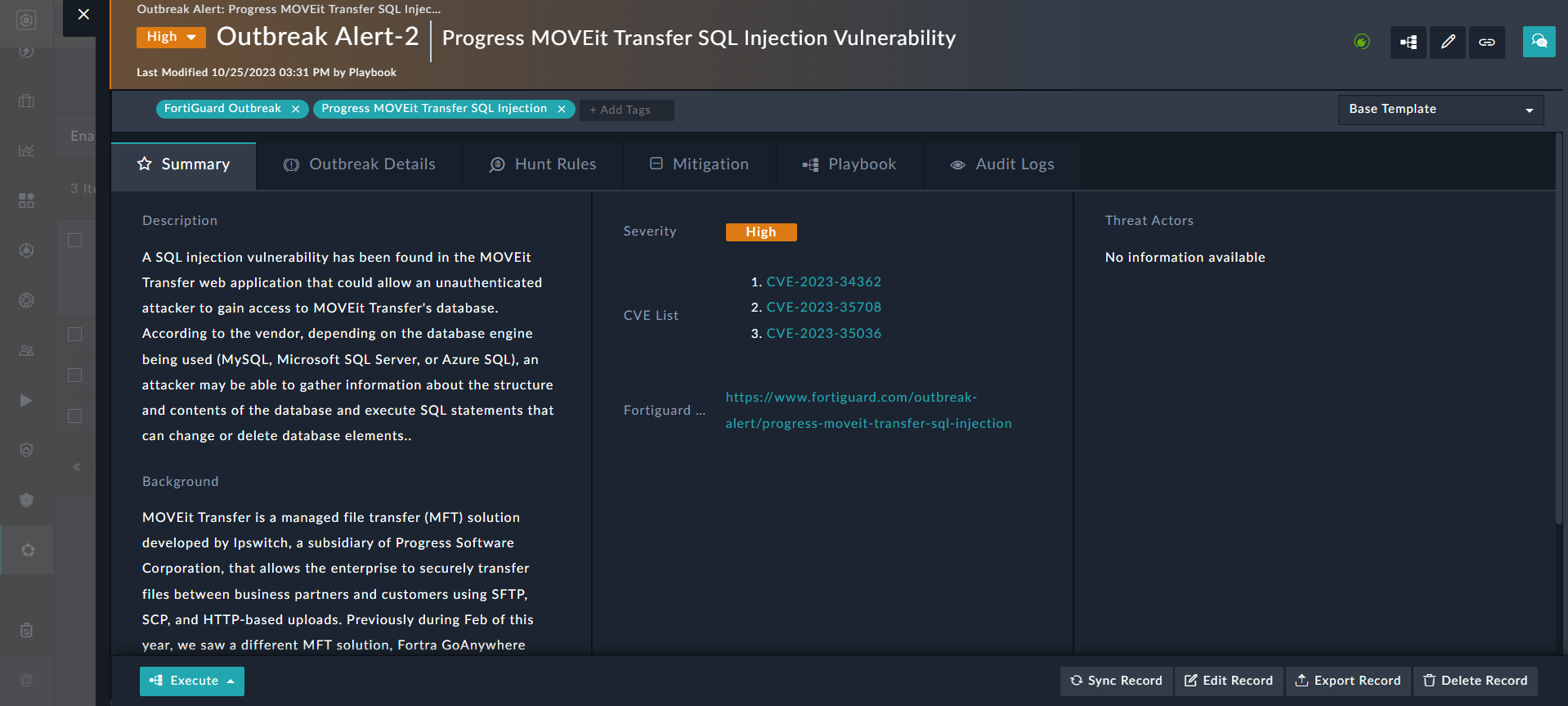Image resolution: width=1568 pixels, height=706 pixels.
Task: Tick the first checkbox in background list
Action: pyautogui.click(x=74, y=241)
